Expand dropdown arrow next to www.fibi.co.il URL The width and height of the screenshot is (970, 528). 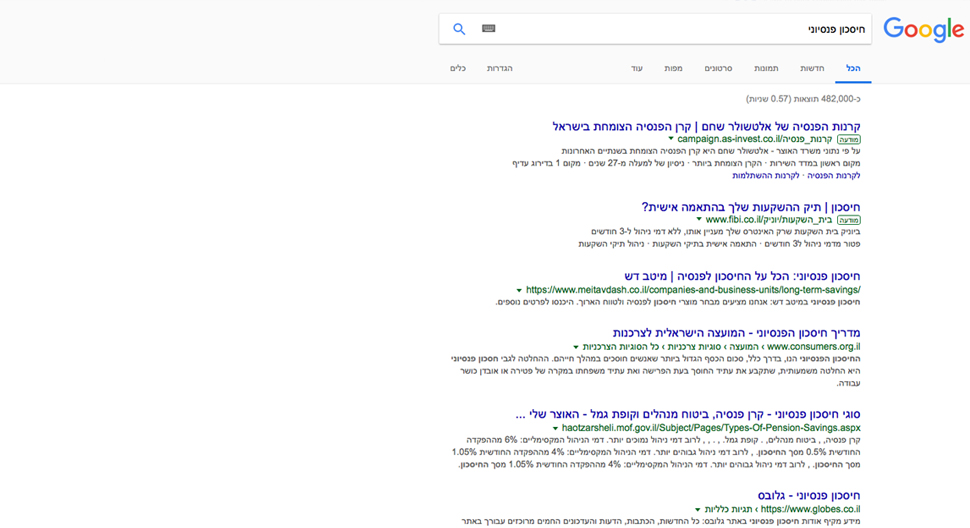699,219
